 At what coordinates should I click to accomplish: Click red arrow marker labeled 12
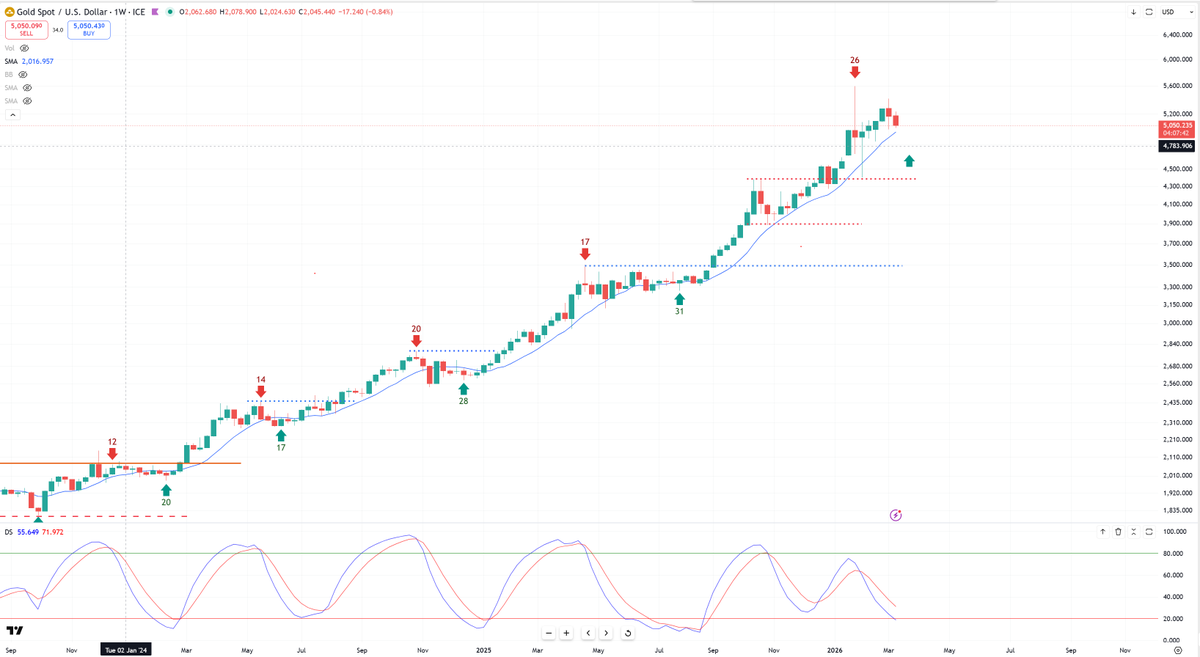coord(112,454)
